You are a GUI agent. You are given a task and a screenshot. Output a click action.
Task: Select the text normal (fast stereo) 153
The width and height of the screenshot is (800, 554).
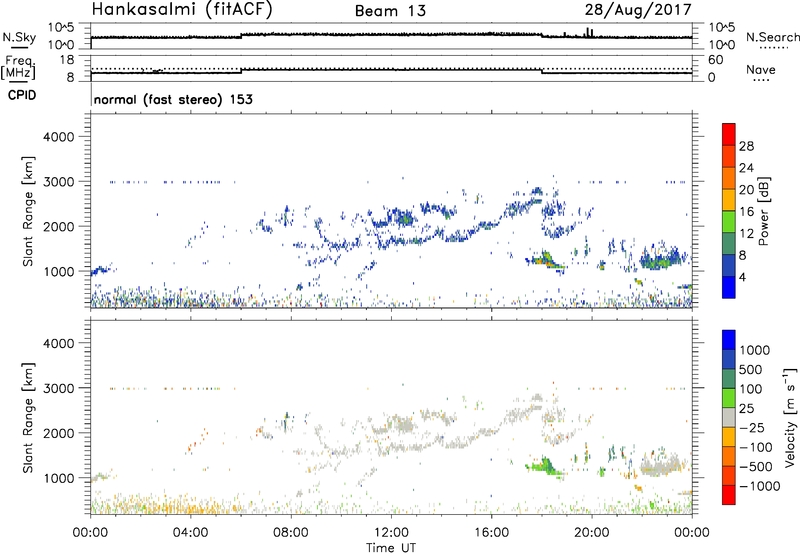pyautogui.click(x=173, y=99)
